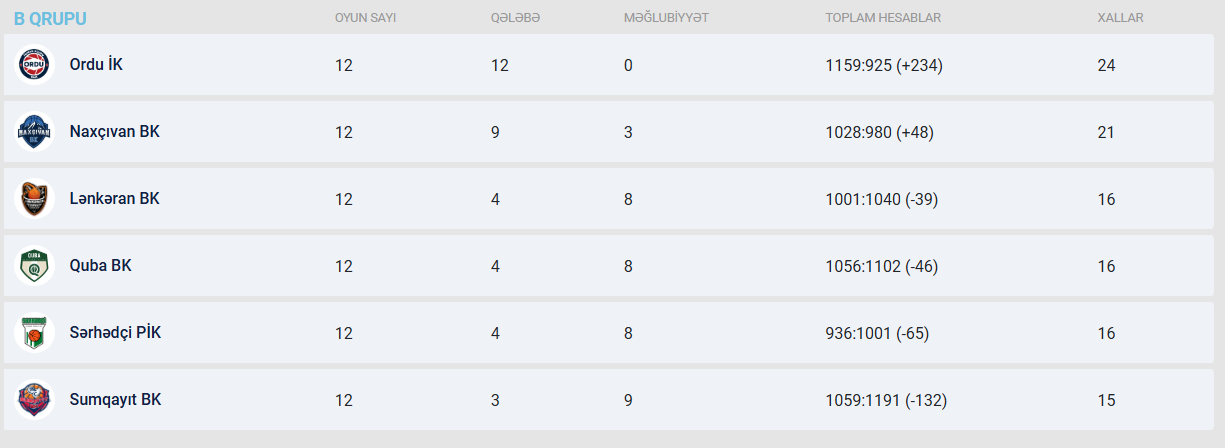Image resolution: width=1225 pixels, height=448 pixels.
Task: Click the Lənkəran BK team logo
Action: tap(35, 199)
